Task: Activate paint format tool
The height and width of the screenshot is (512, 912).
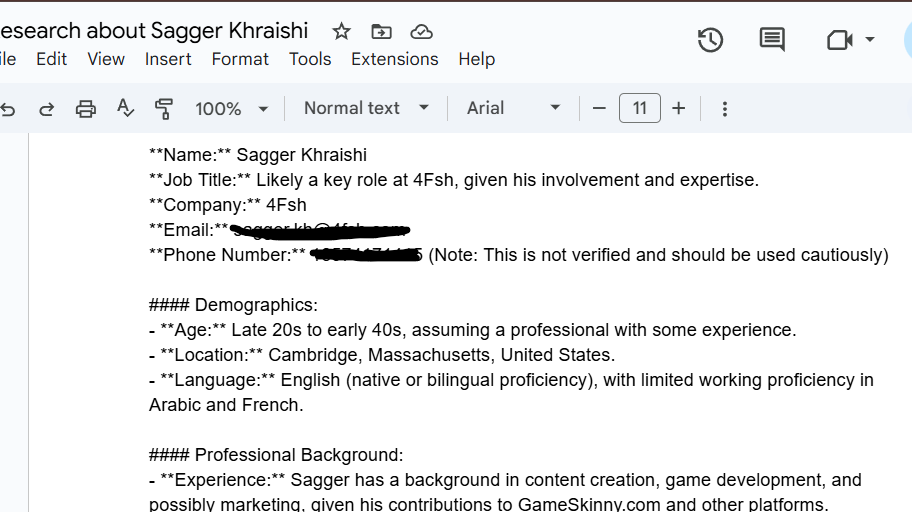Action: [164, 109]
